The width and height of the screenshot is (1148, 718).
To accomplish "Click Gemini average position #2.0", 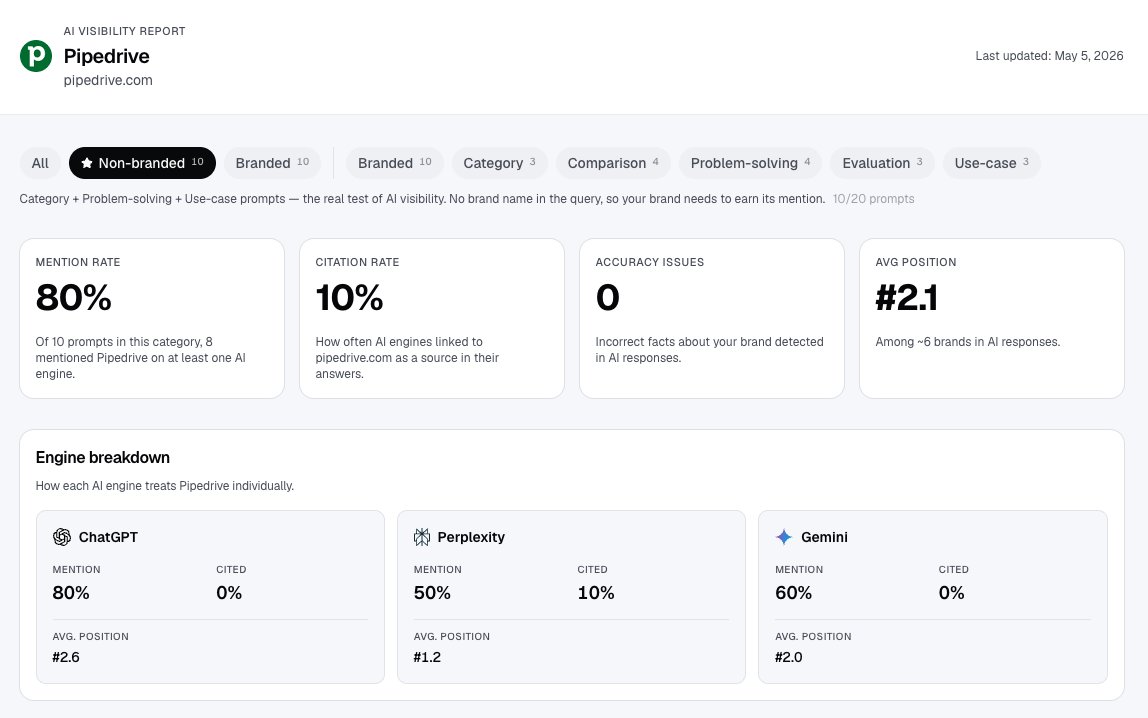I will tap(789, 657).
